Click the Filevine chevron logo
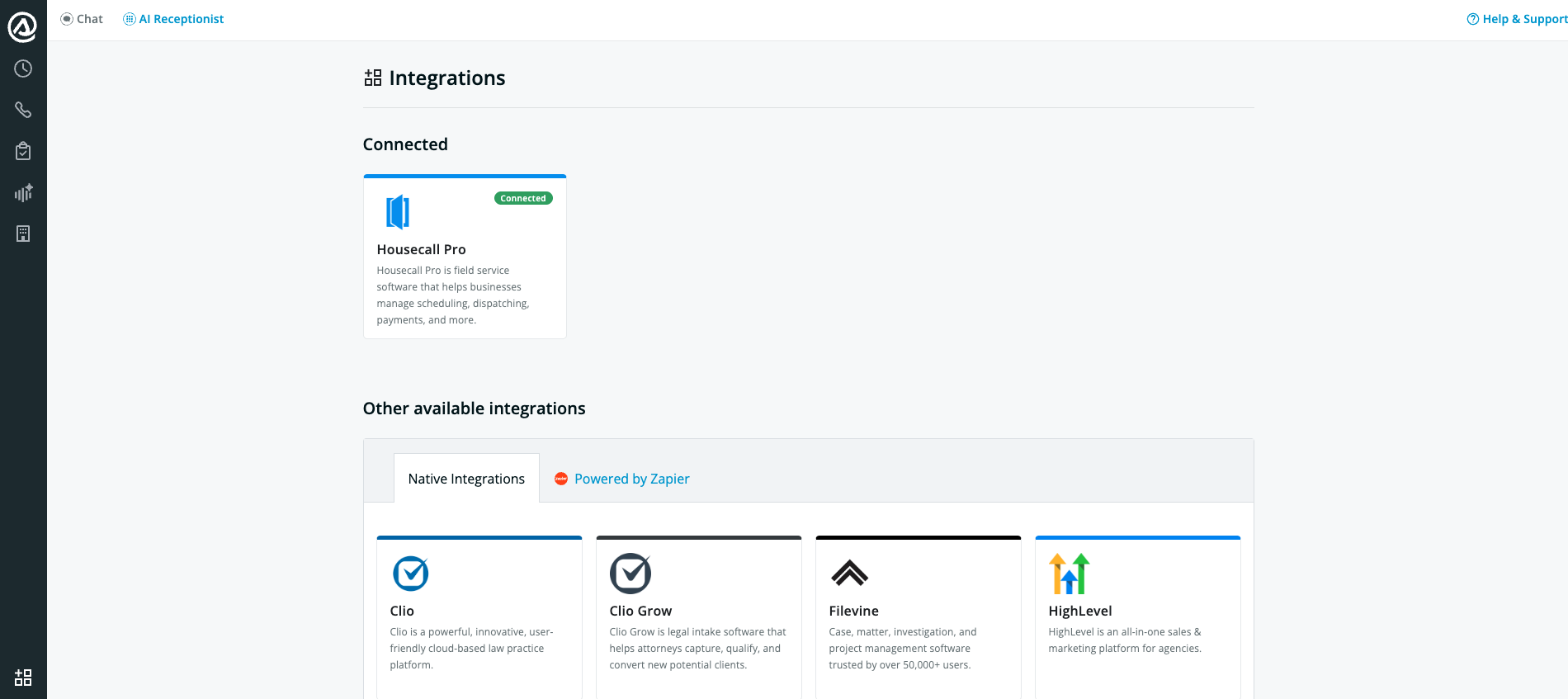The height and width of the screenshot is (699, 1568). pos(849,573)
